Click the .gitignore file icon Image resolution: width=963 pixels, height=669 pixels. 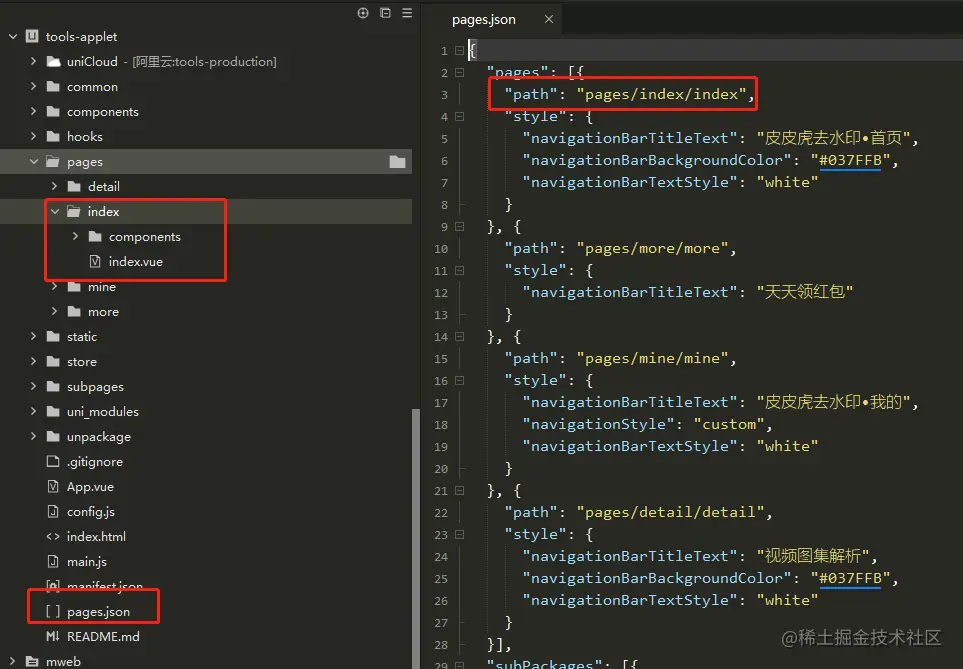click(53, 461)
